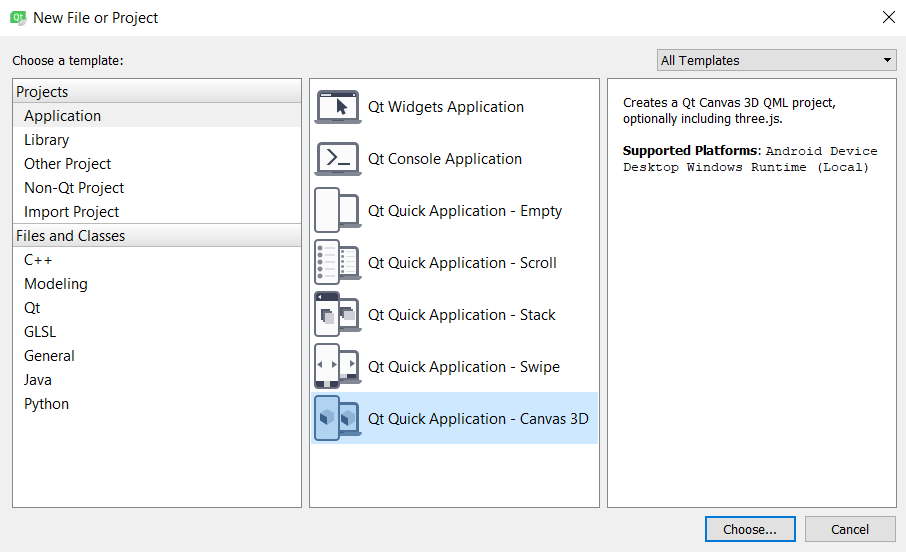906x552 pixels.
Task: Select the Python files category
Action: [x=157, y=403]
